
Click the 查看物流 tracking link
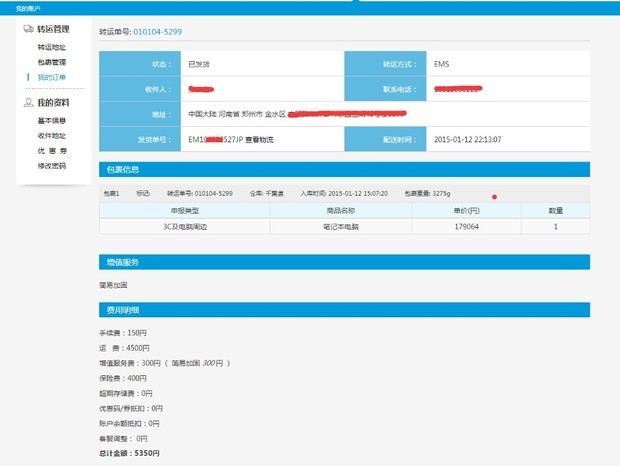pyautogui.click(x=264, y=140)
